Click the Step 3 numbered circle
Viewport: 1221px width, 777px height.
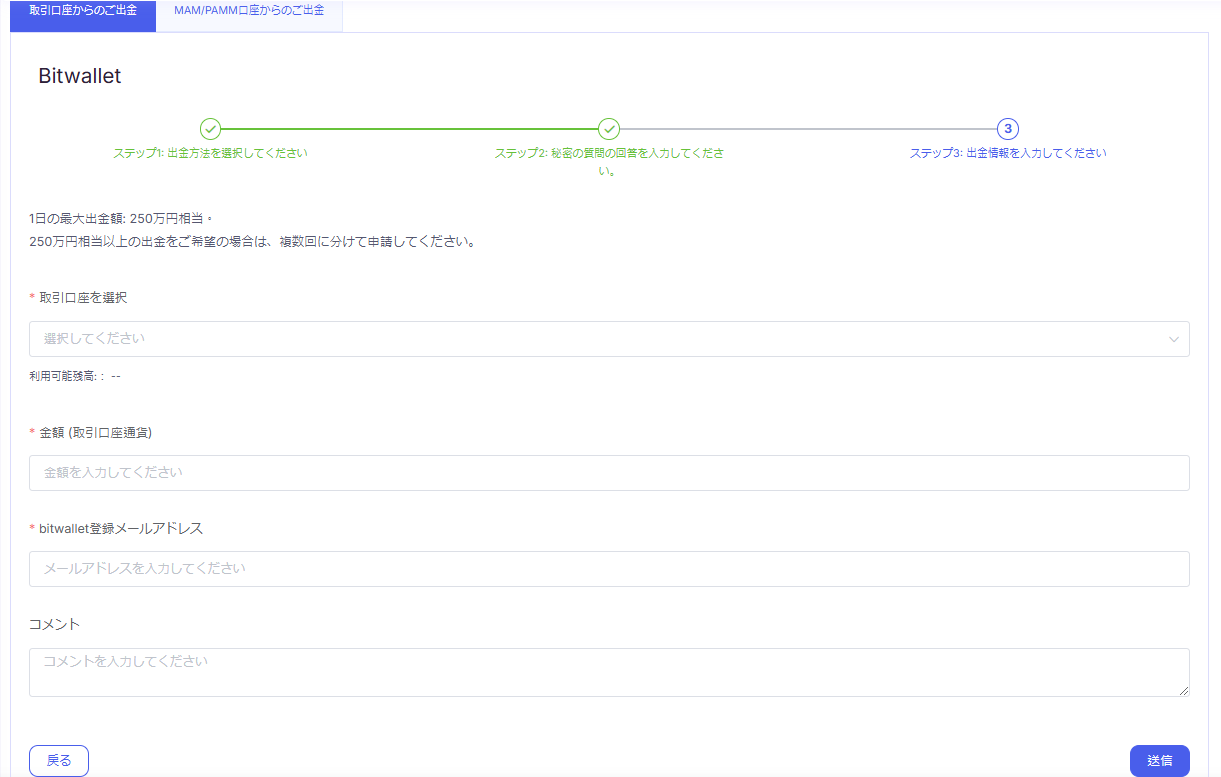tap(1008, 129)
